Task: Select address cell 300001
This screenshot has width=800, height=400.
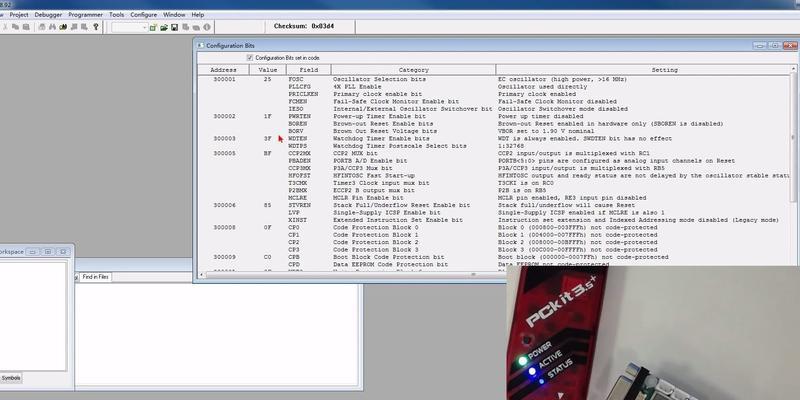Action: (x=224, y=80)
